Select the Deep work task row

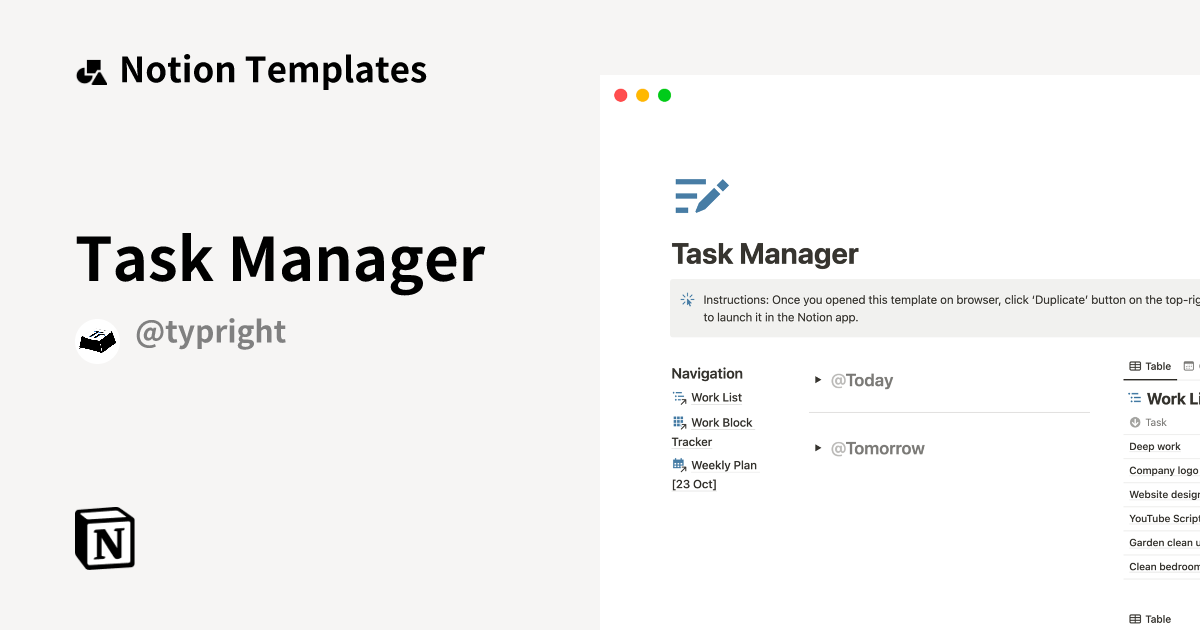tap(1155, 446)
